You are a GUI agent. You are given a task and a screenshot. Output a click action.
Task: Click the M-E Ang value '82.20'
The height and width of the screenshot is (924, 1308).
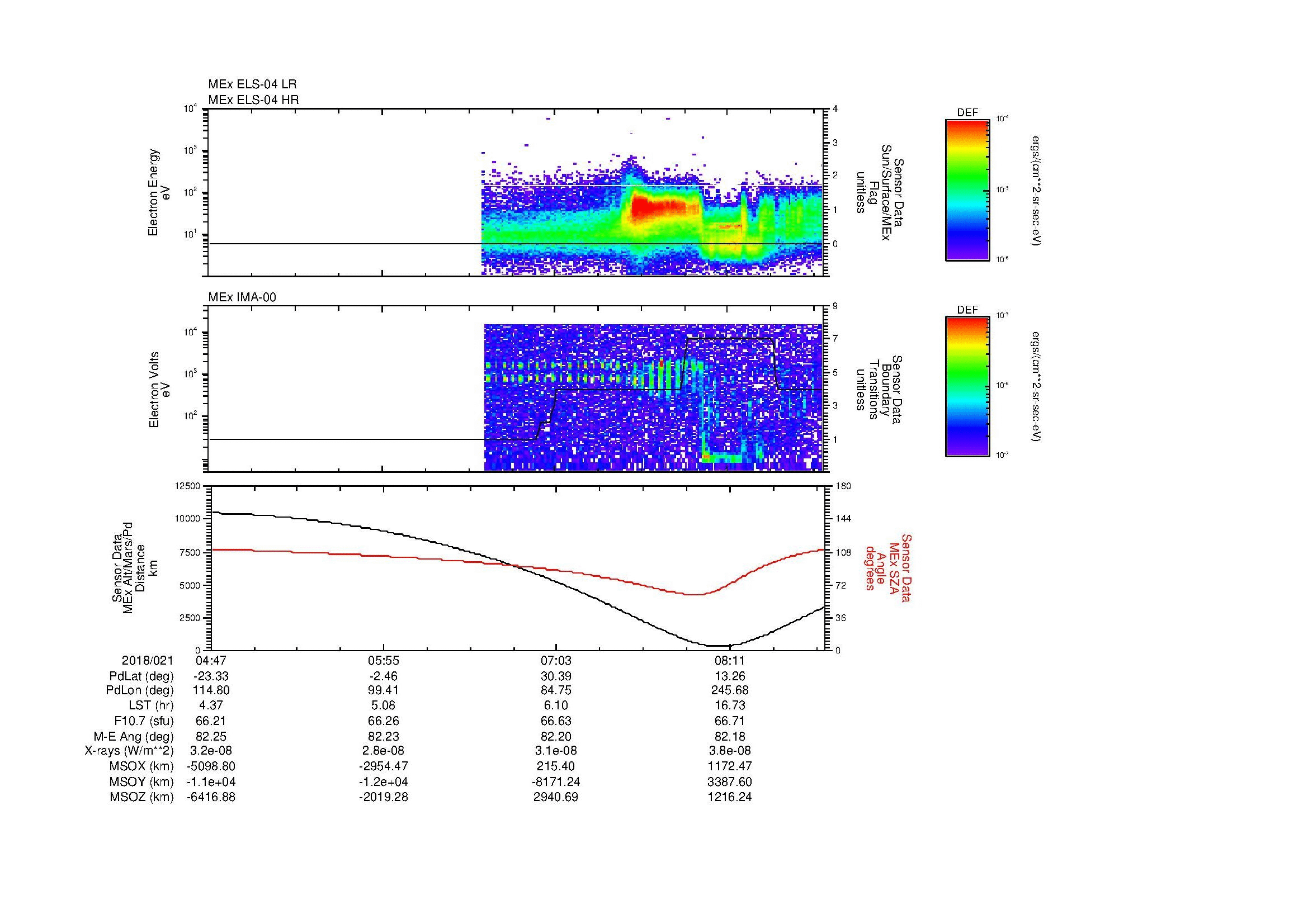pos(556,736)
